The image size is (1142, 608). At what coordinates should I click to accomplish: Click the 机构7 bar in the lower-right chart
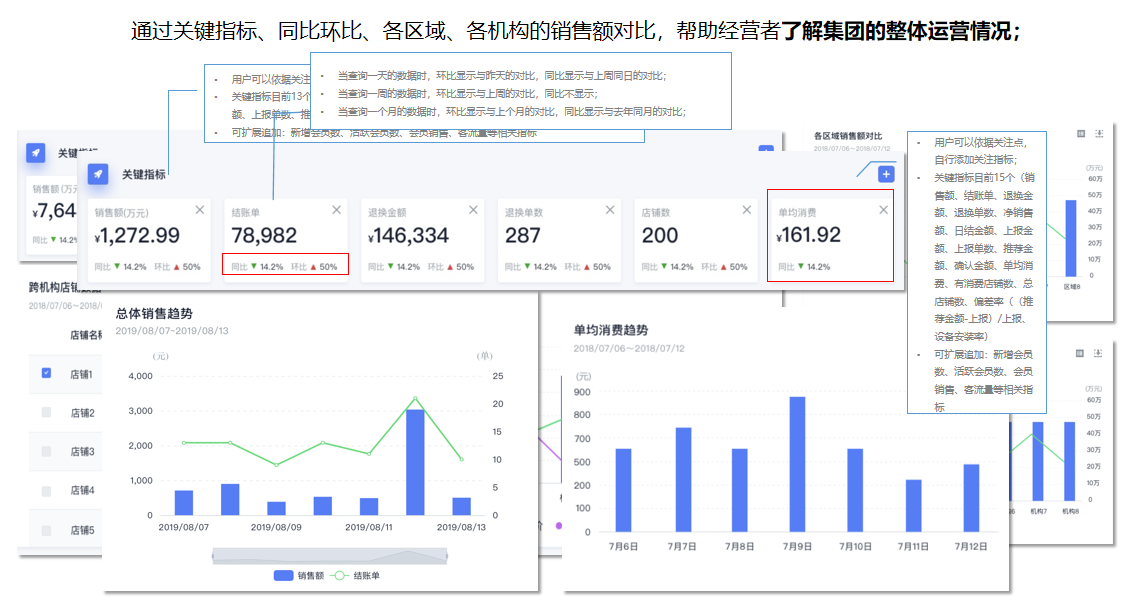1038,461
